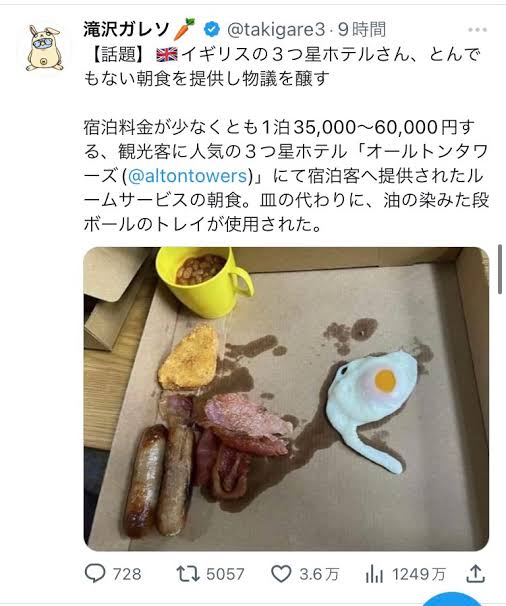
Task: Open the rabbit profile avatar
Action: pos(44,48)
